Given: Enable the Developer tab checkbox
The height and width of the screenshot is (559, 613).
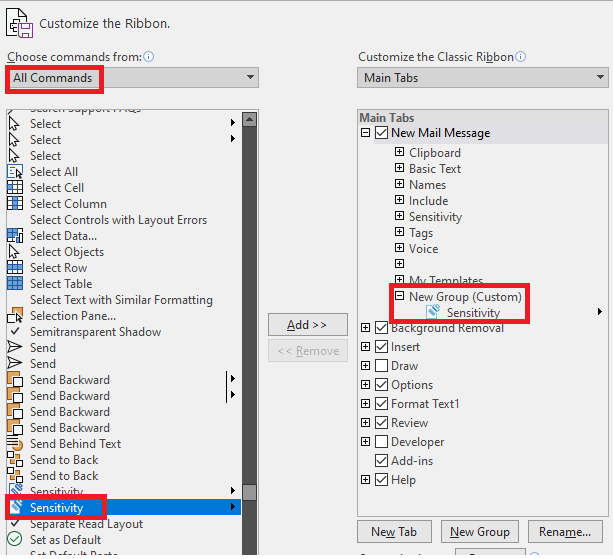Looking at the screenshot, I should pos(381,442).
